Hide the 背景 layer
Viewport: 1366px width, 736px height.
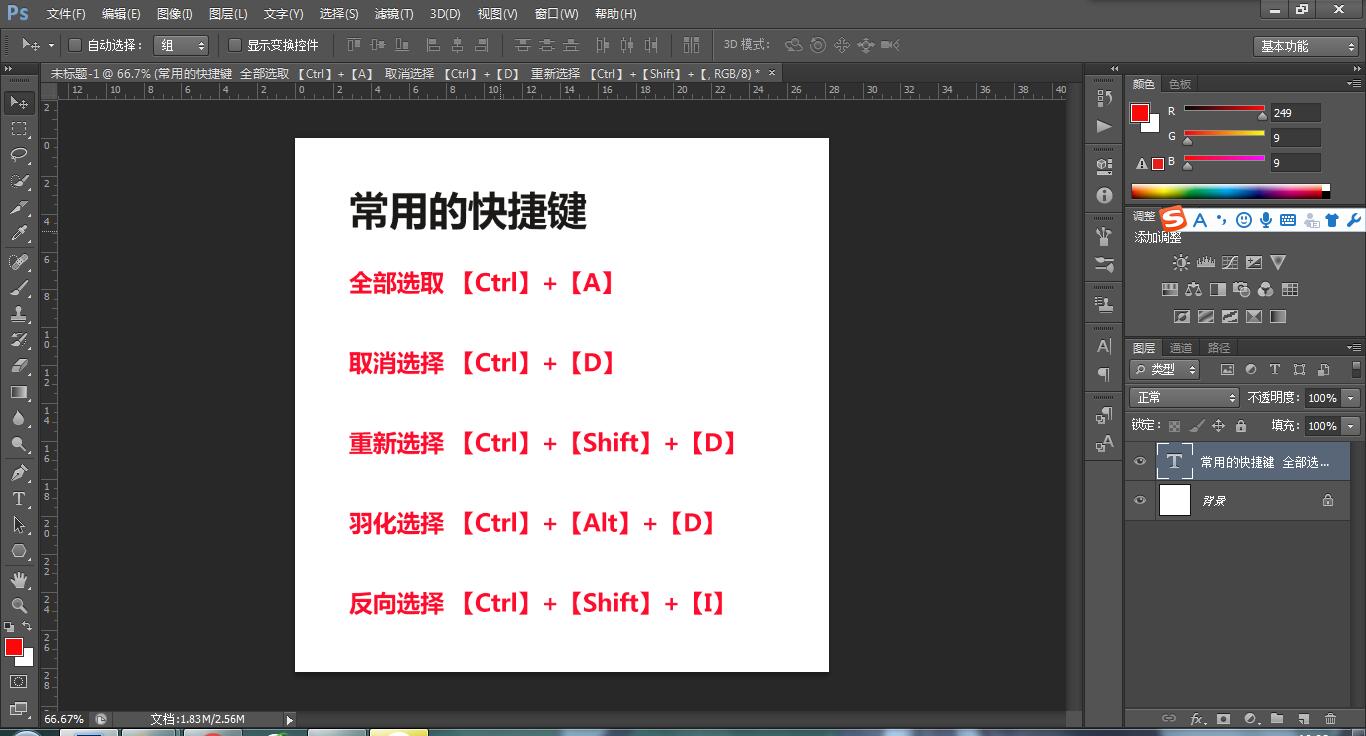[x=1140, y=500]
